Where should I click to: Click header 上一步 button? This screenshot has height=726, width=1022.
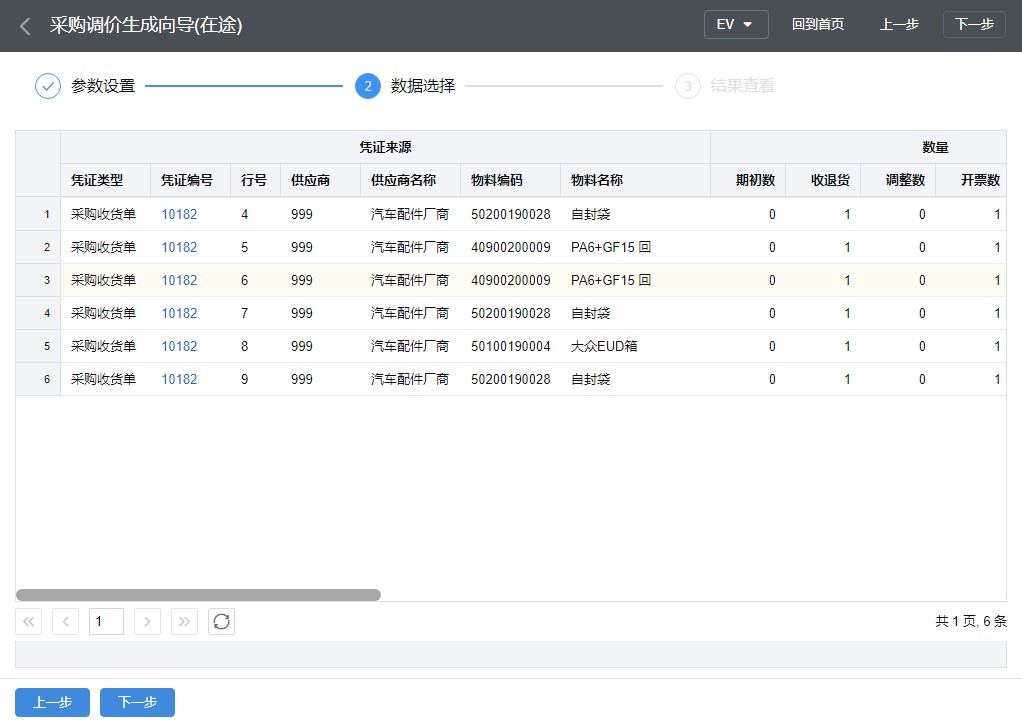[x=899, y=25]
